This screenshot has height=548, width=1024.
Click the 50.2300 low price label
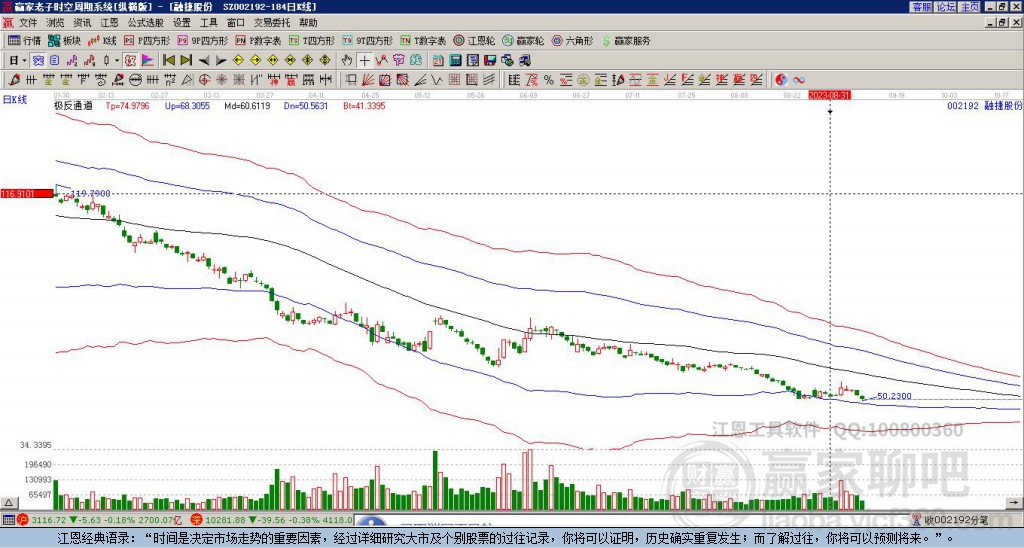(894, 396)
